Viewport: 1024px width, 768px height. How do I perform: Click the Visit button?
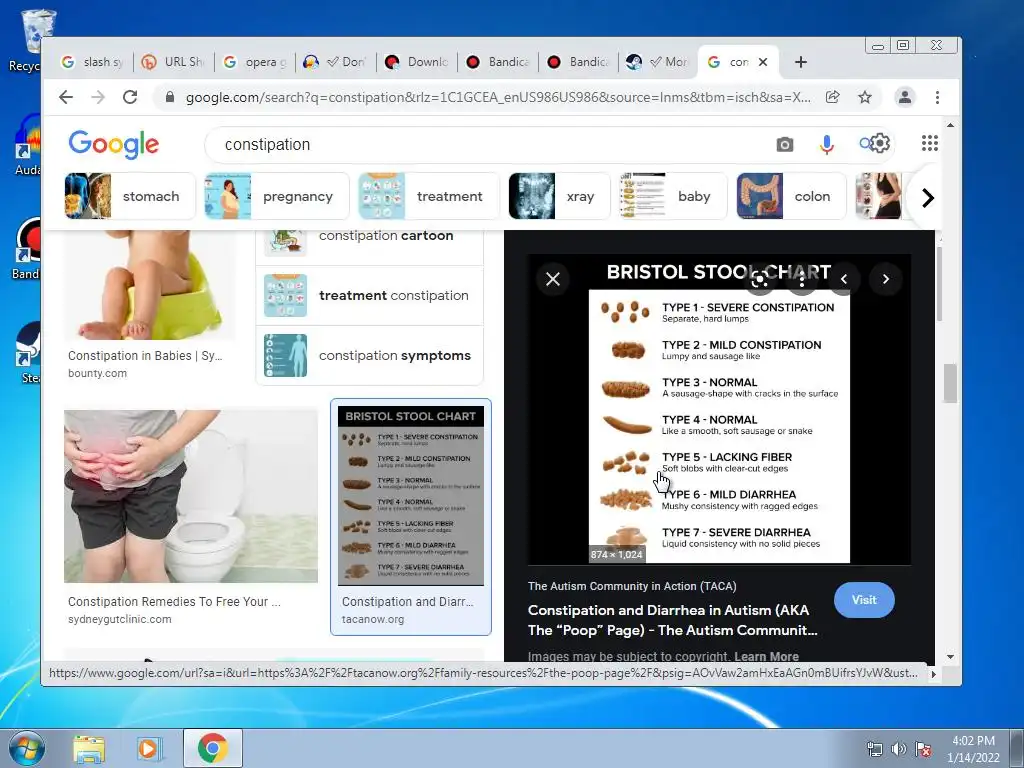tap(864, 600)
